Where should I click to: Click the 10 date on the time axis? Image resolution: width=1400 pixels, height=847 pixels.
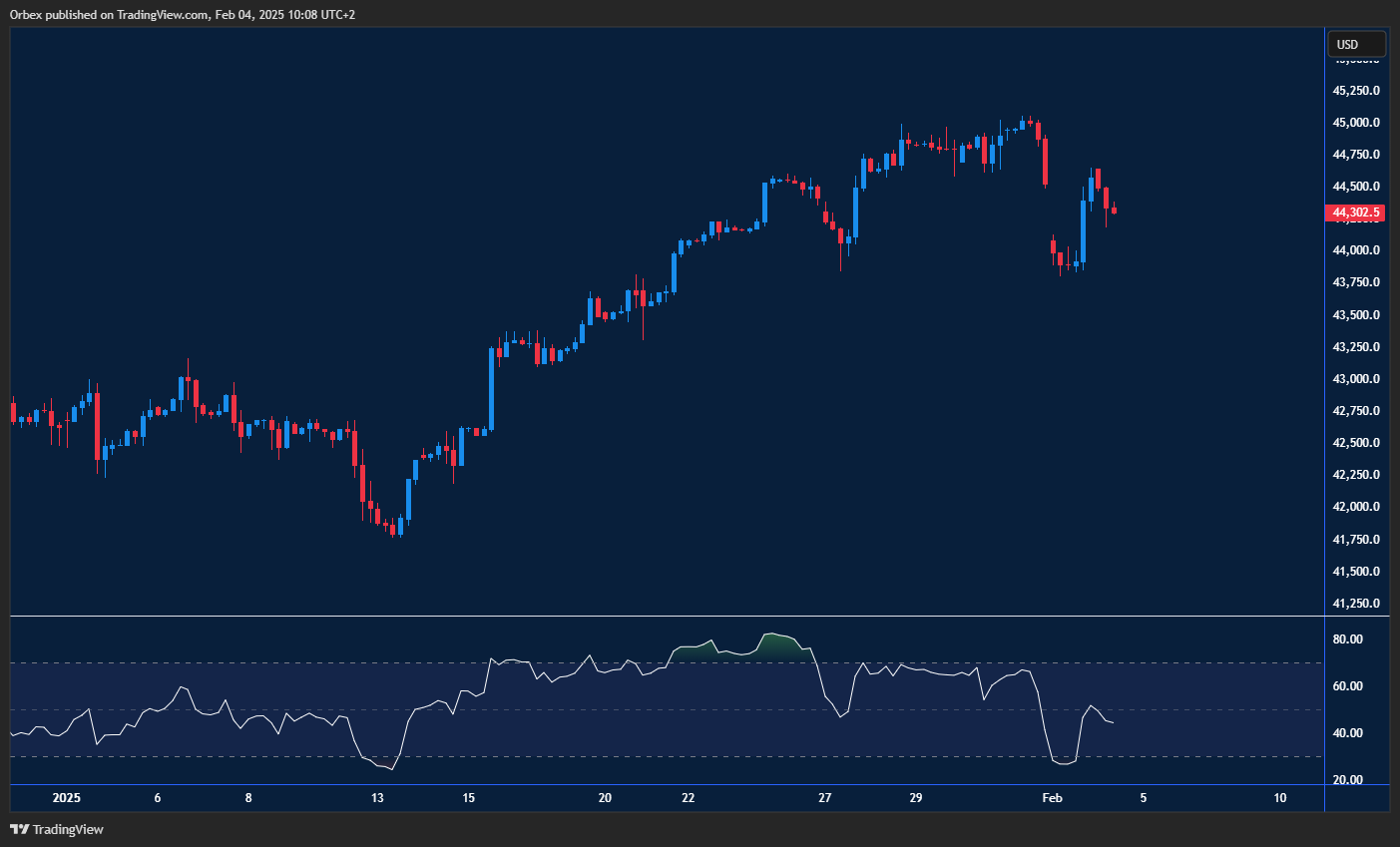[1280, 798]
